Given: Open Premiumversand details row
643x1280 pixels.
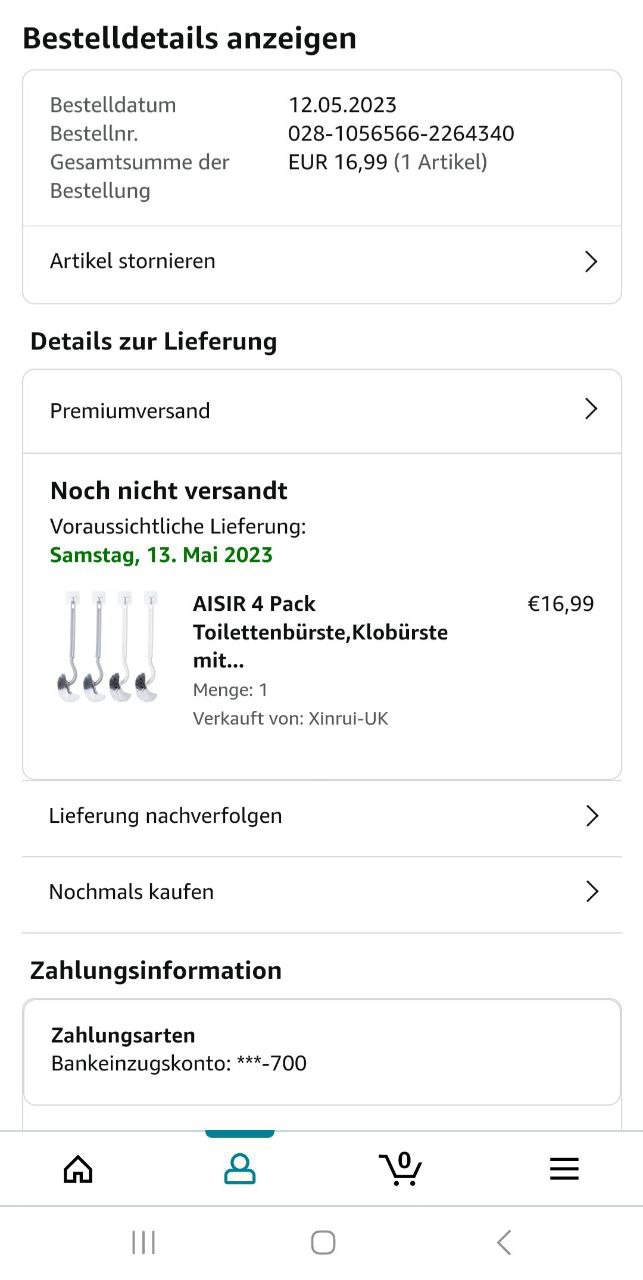Looking at the screenshot, I should [322, 411].
